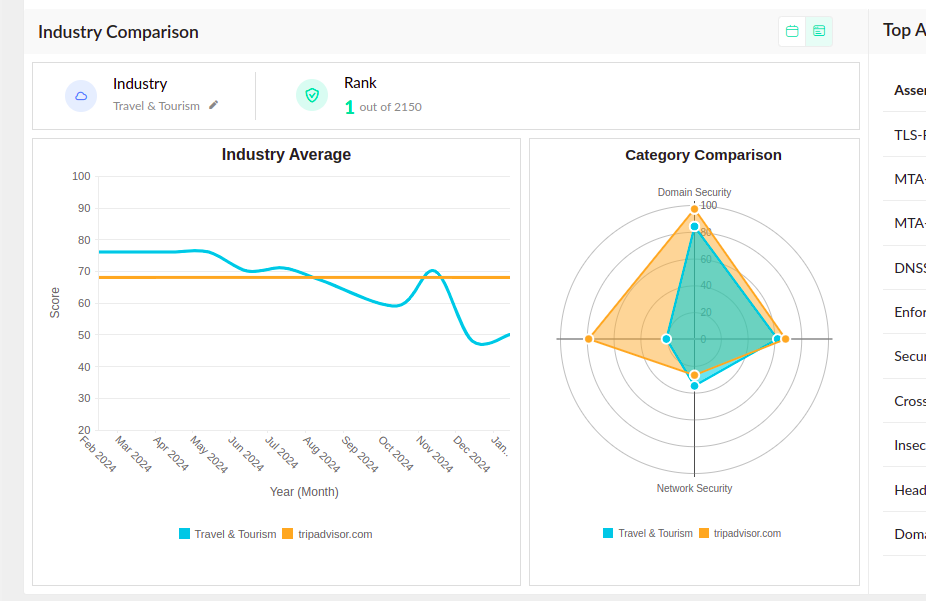The image size is (926, 601).
Task: Click the Domain Security axis label
Action: point(694,192)
